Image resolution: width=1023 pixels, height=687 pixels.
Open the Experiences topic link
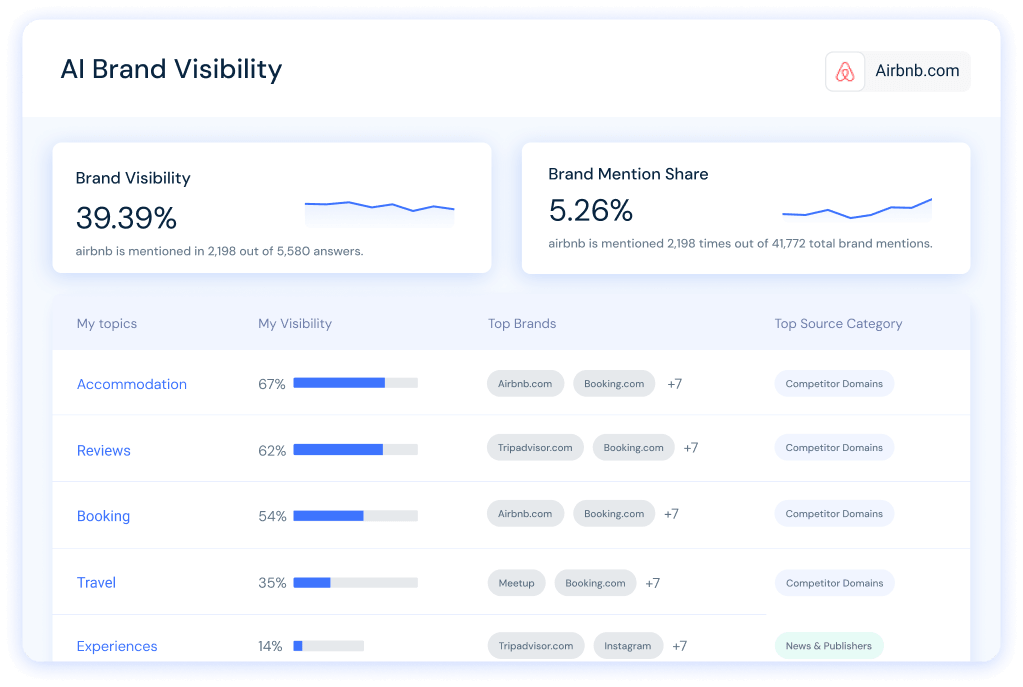(x=117, y=646)
